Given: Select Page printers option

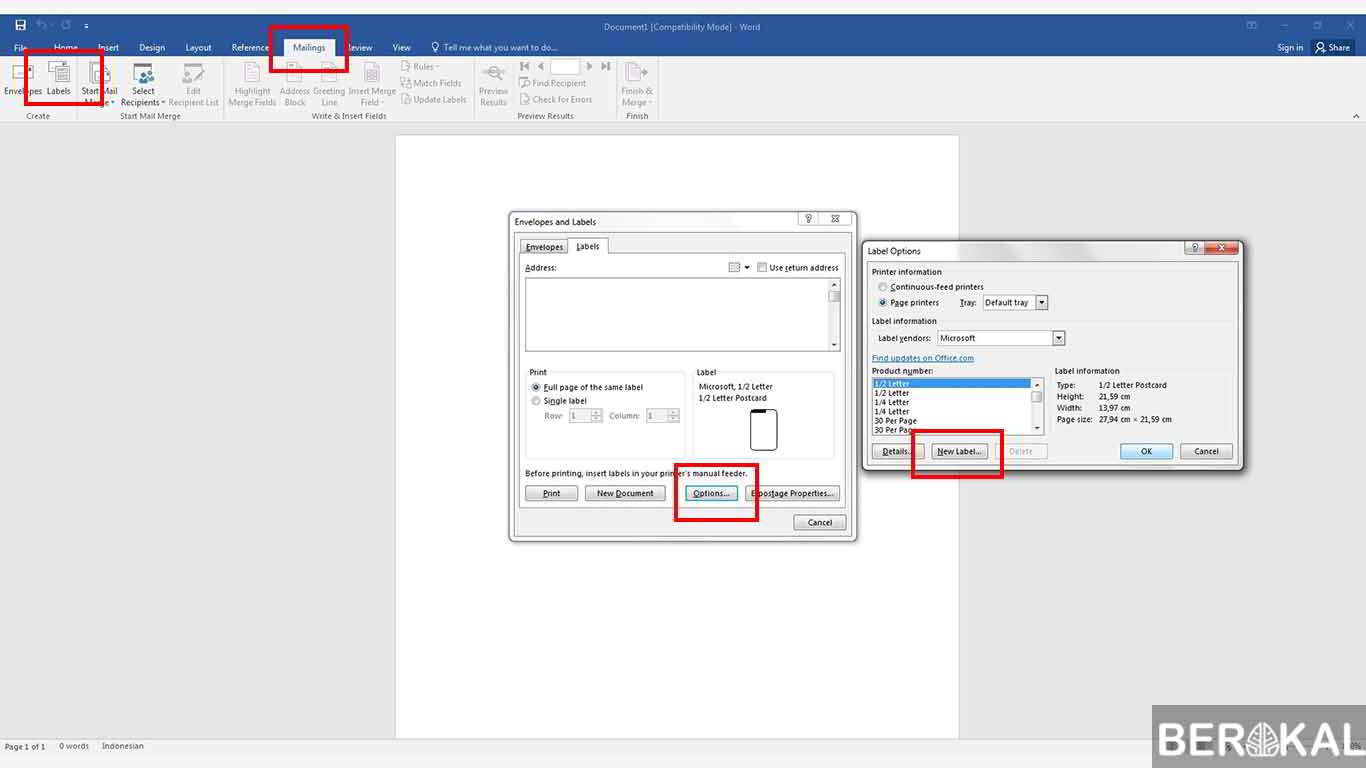Looking at the screenshot, I should pos(909,302).
